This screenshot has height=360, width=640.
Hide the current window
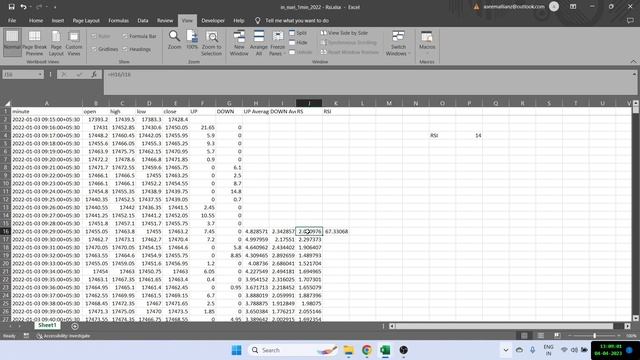point(298,42)
